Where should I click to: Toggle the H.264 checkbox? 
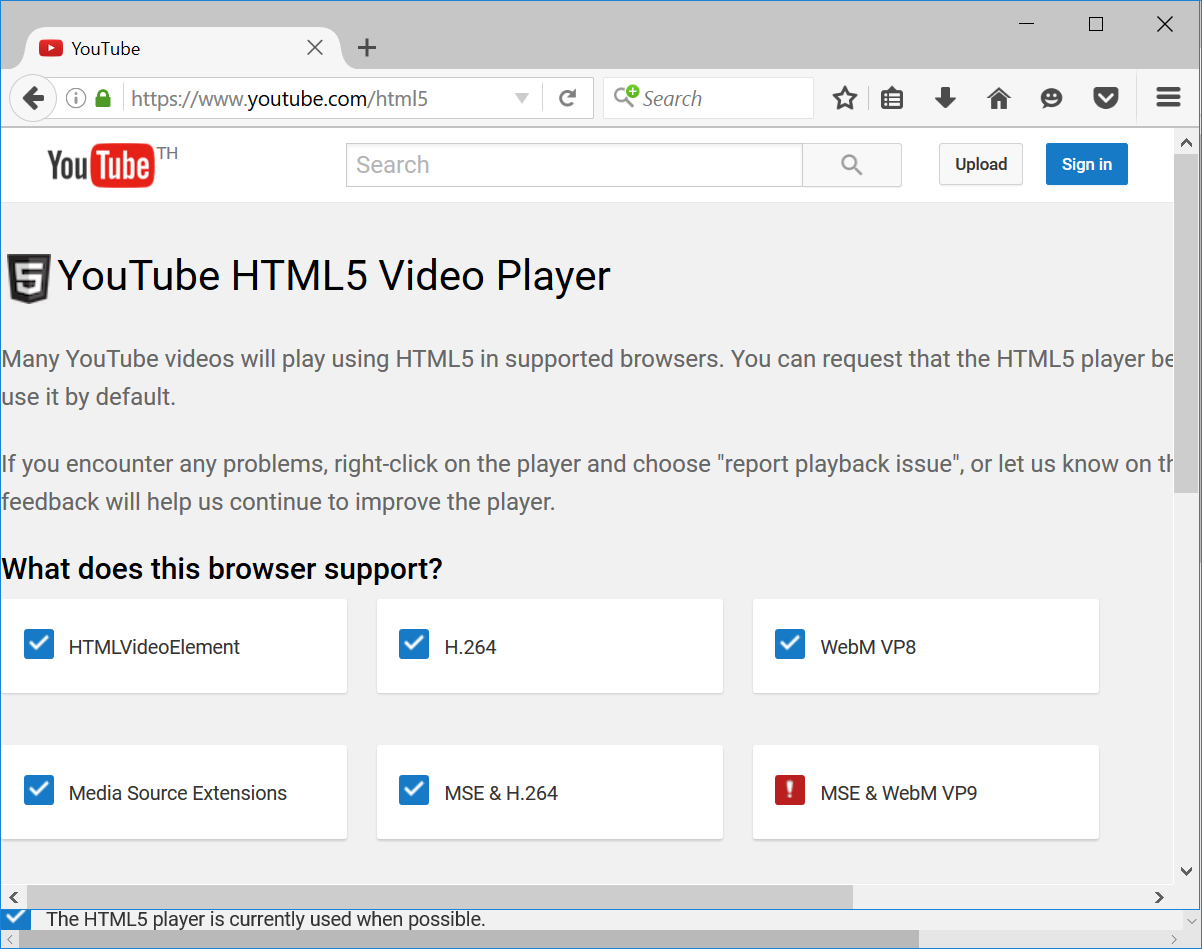[x=414, y=644]
